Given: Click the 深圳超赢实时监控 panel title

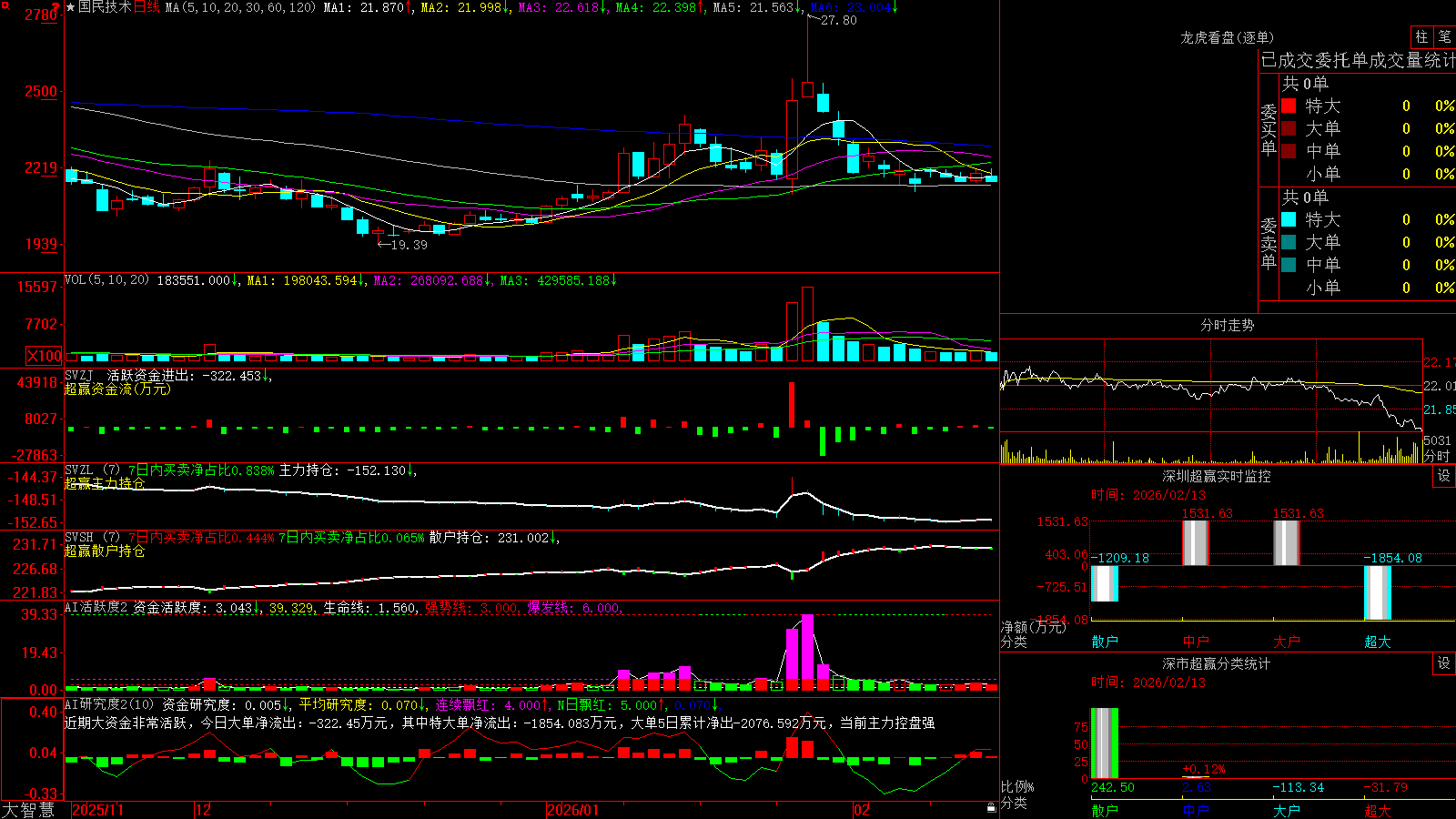Looking at the screenshot, I should (1216, 476).
